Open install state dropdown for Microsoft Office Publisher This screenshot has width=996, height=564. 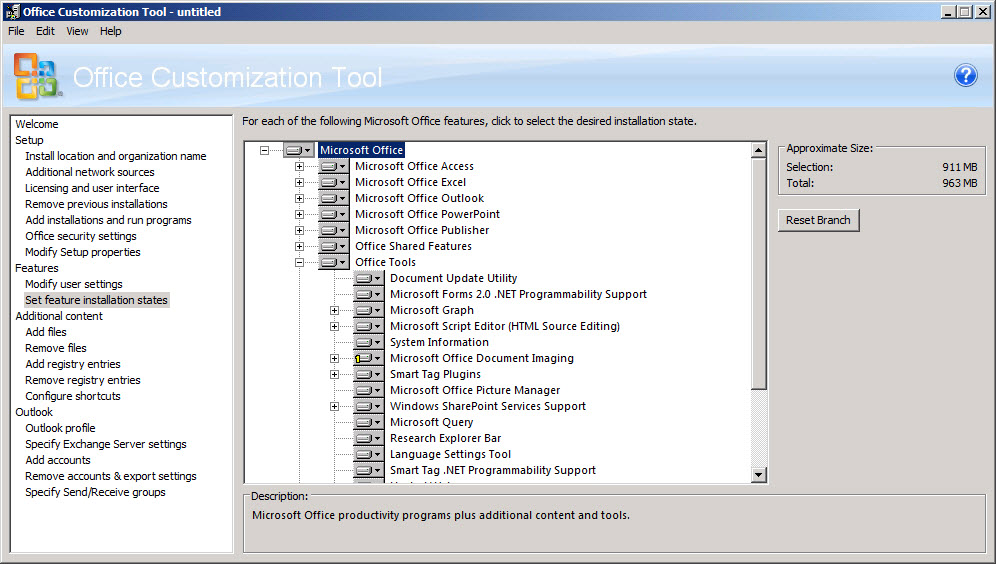click(333, 231)
